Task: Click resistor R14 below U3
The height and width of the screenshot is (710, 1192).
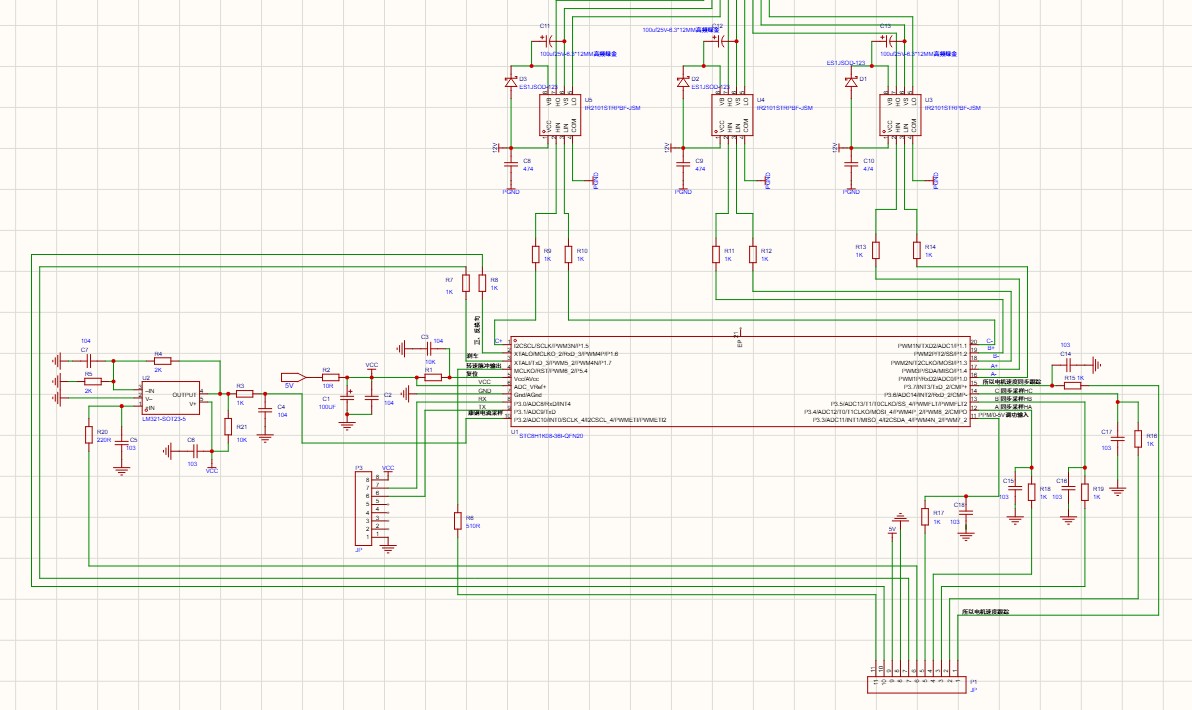Action: (x=917, y=250)
